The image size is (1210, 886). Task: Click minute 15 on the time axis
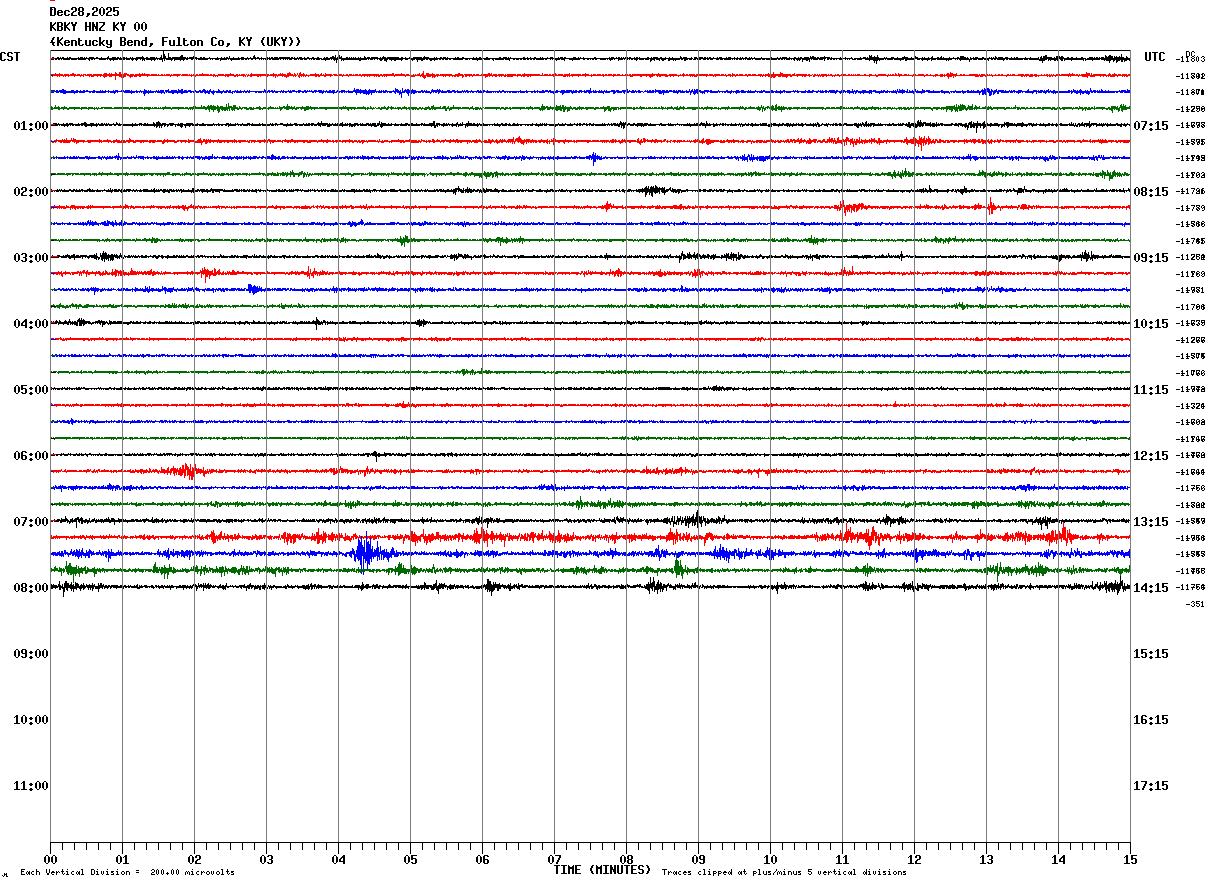[x=1130, y=859]
